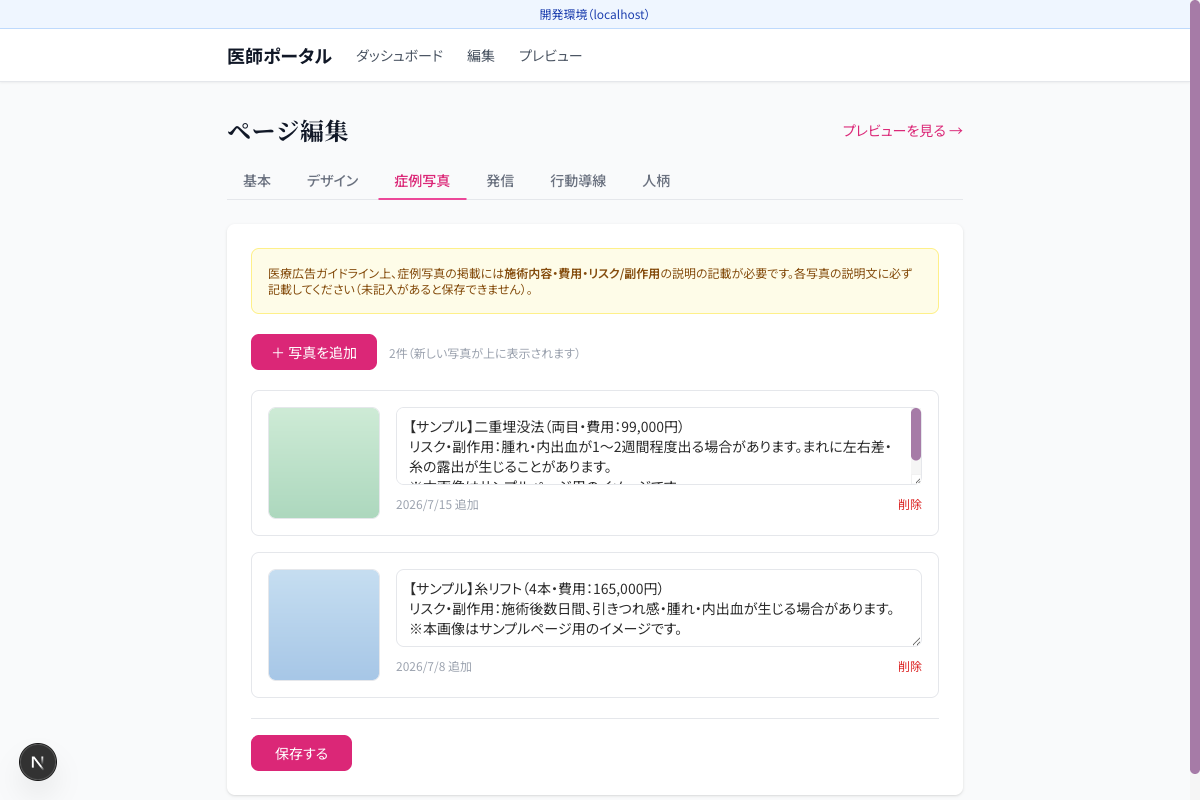
Task: Click the page's vertical scrollbar
Action: pos(1194,387)
